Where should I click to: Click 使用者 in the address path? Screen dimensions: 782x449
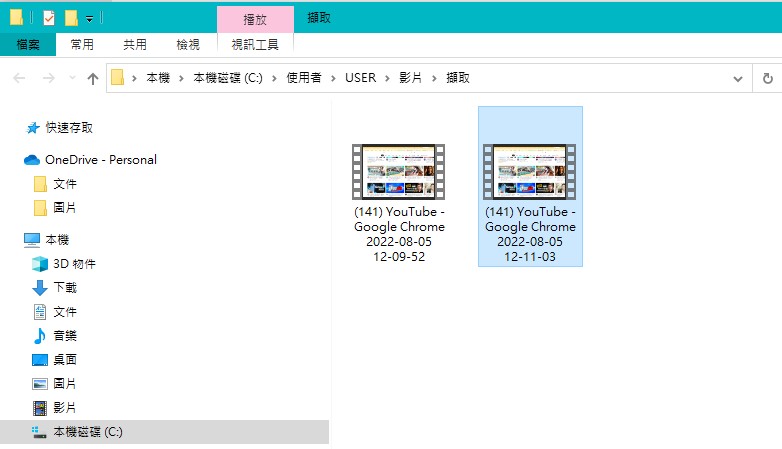pyautogui.click(x=304, y=78)
